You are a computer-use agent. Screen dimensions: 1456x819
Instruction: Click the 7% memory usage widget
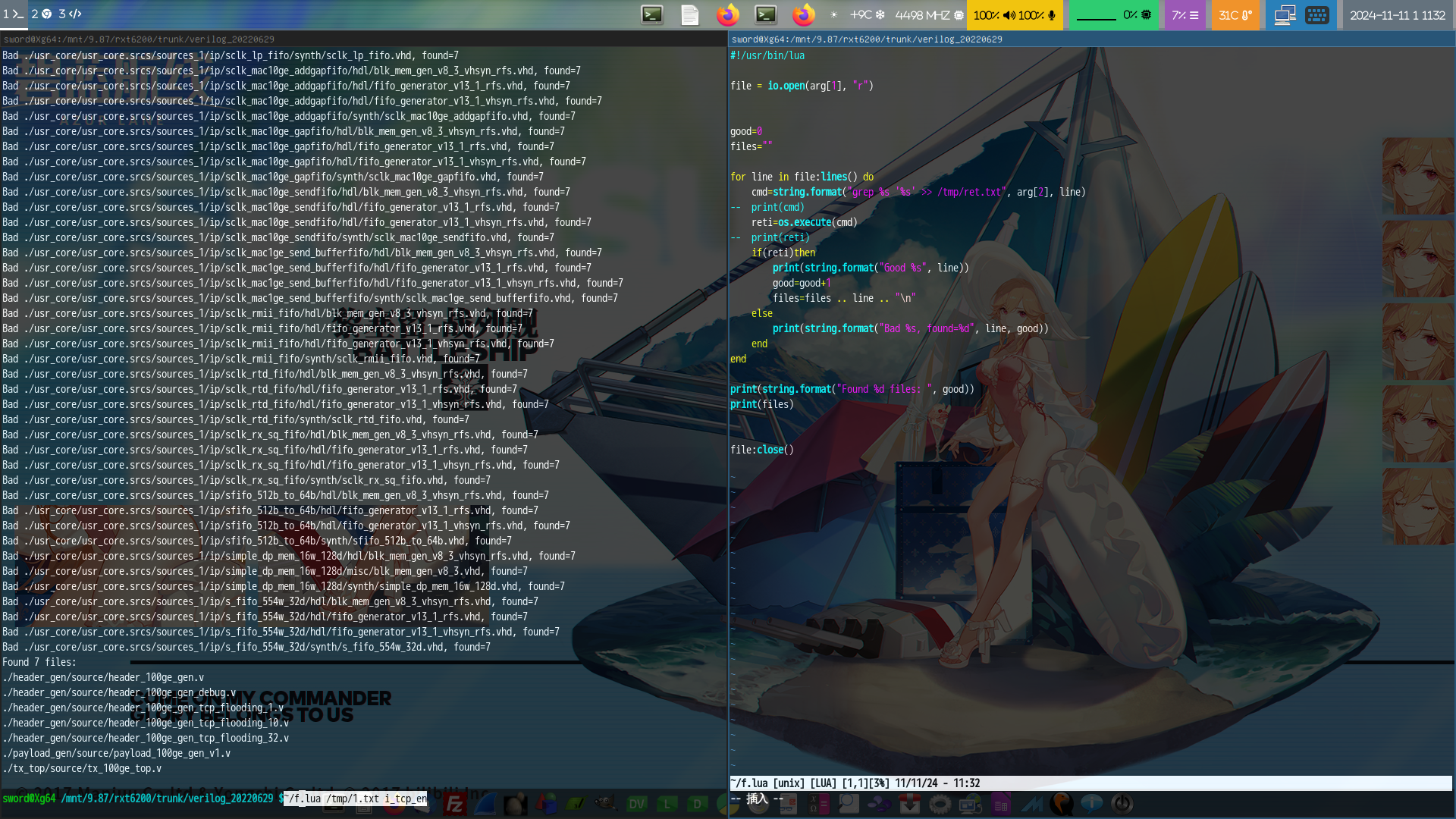(1185, 14)
